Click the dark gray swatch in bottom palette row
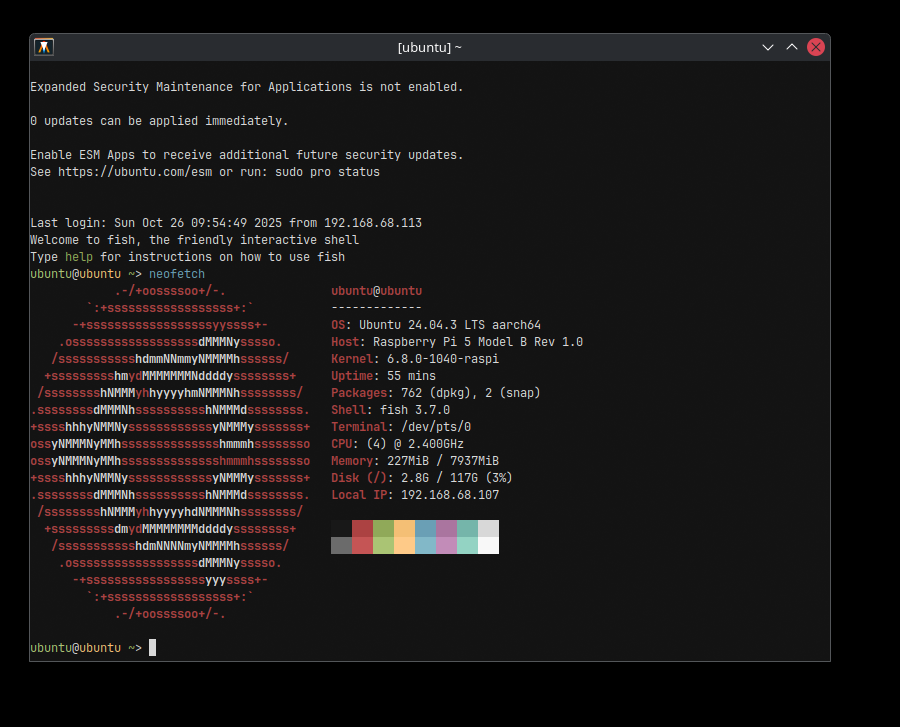The width and height of the screenshot is (900, 727). 342,546
